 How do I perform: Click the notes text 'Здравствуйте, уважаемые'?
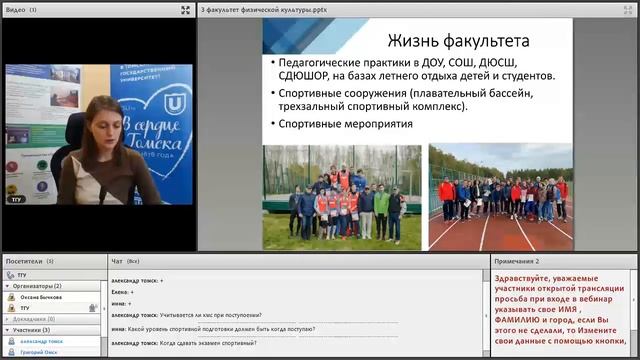coord(546,278)
